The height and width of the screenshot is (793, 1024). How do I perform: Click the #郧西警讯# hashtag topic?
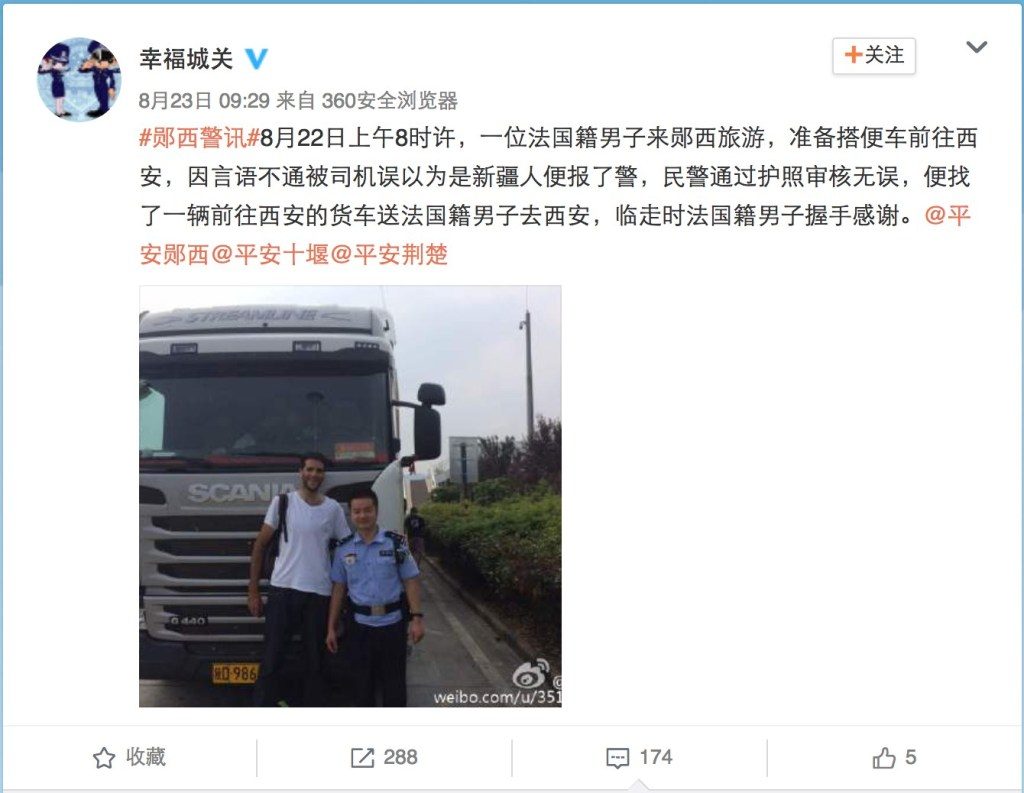pos(200,138)
